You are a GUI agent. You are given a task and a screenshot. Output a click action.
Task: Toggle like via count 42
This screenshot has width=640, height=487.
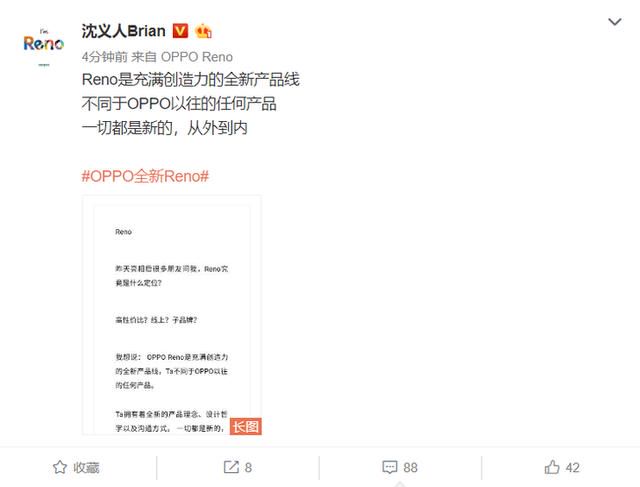click(572, 468)
